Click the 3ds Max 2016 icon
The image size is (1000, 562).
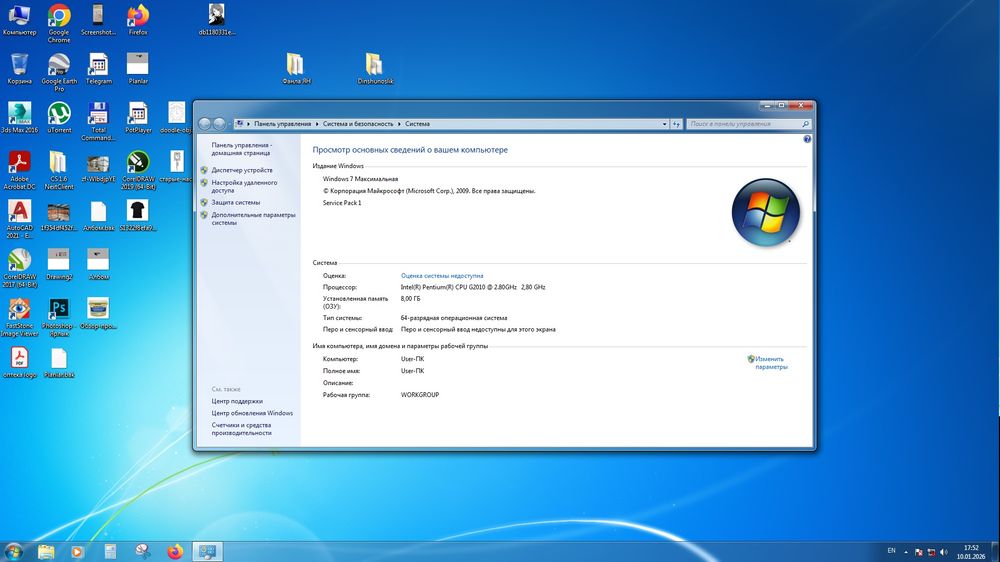pos(19,113)
